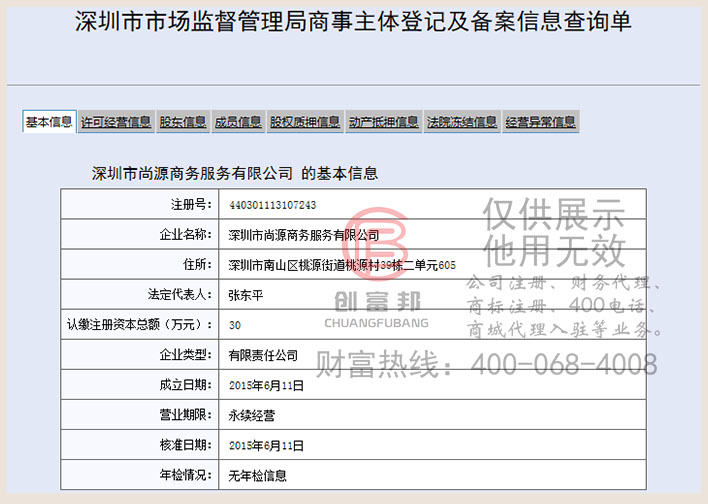This screenshot has height=504, width=708.
Task: Go to the 动产抵押信息 tab
Action: [x=383, y=122]
